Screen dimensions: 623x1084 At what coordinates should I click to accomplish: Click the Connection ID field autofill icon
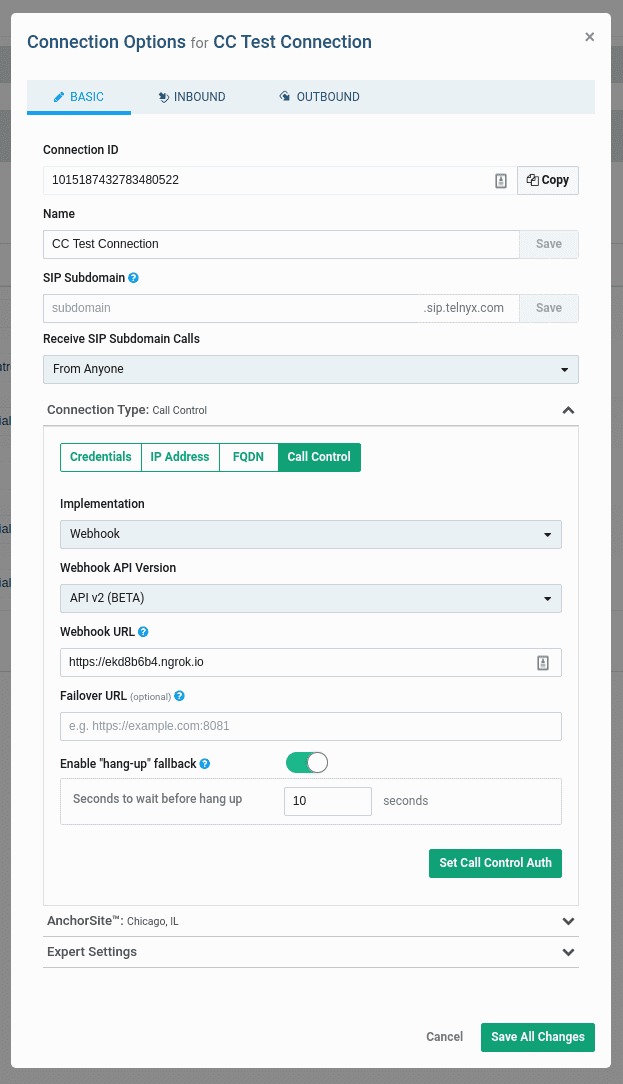(501, 181)
